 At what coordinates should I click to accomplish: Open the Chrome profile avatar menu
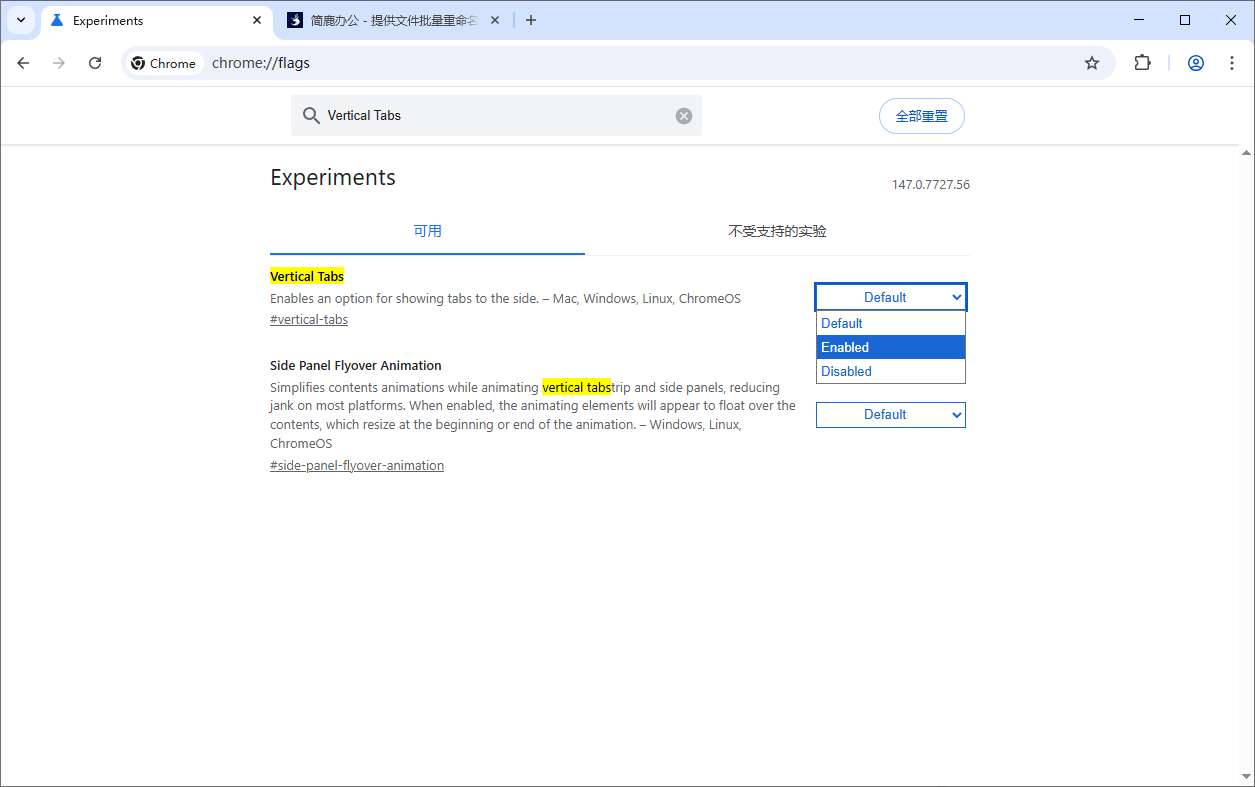[x=1195, y=63]
